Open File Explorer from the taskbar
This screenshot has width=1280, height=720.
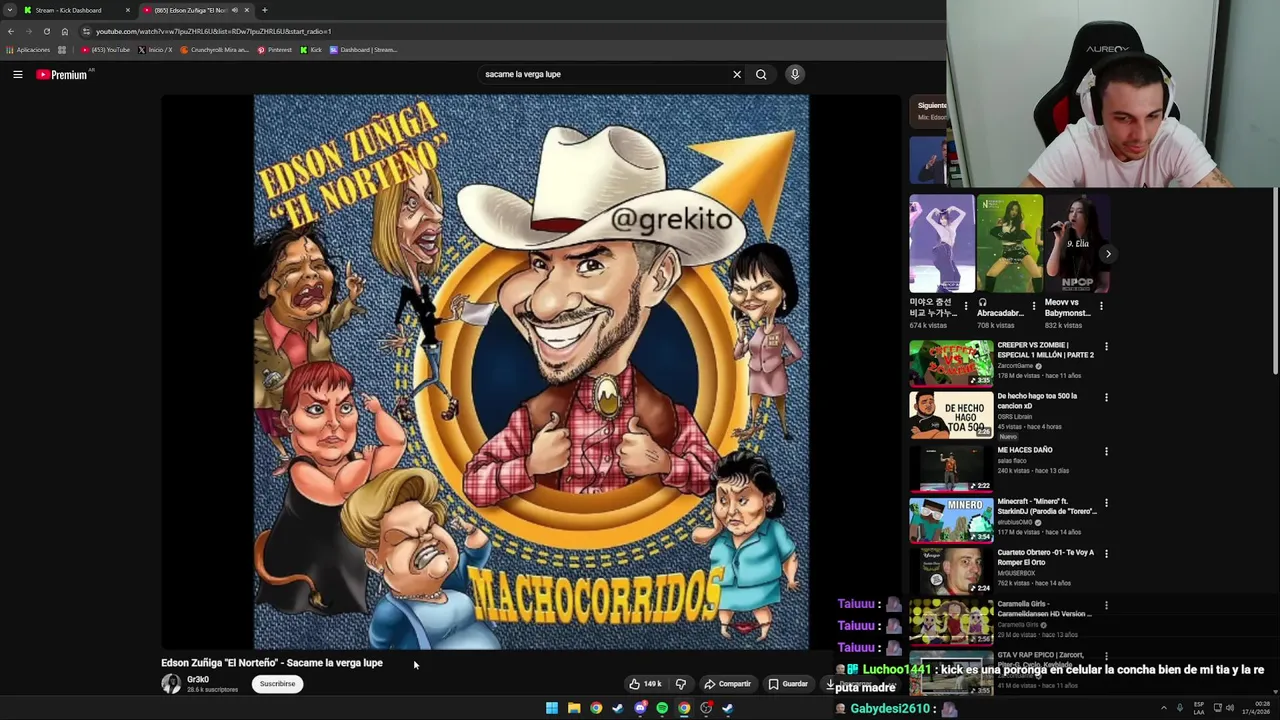coord(574,708)
